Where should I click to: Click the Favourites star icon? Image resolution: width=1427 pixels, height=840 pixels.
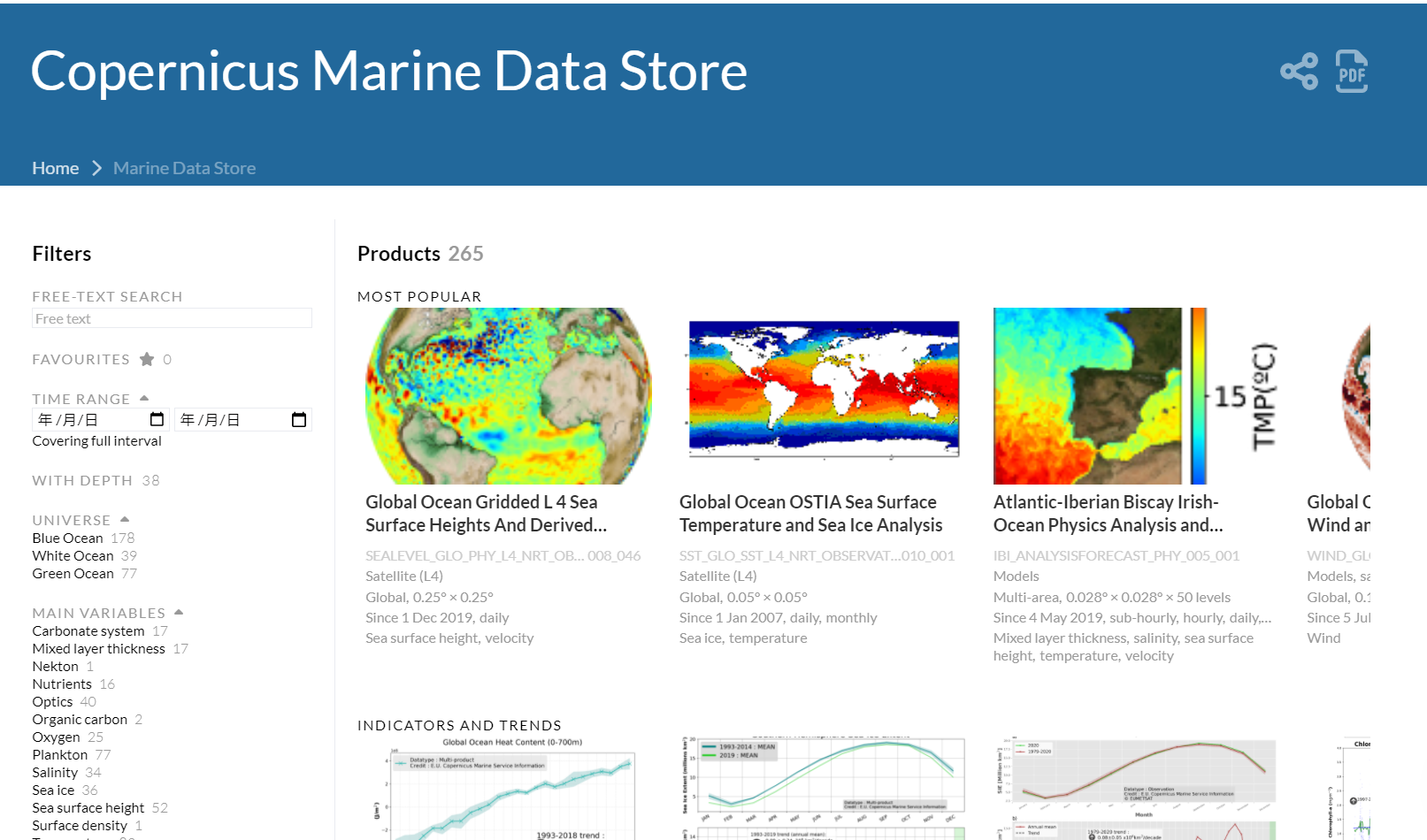(x=147, y=359)
